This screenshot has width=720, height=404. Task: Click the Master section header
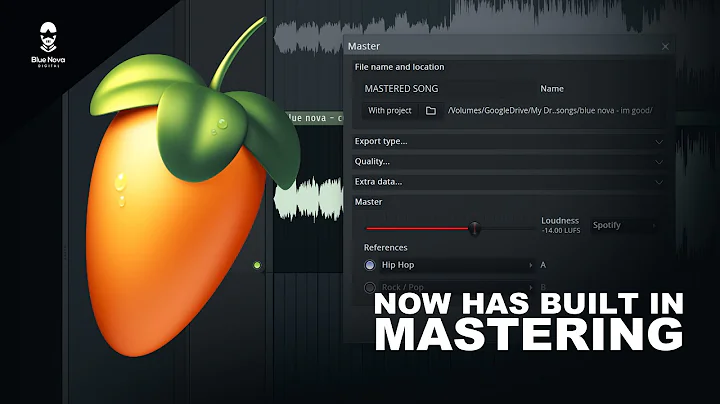(x=368, y=202)
